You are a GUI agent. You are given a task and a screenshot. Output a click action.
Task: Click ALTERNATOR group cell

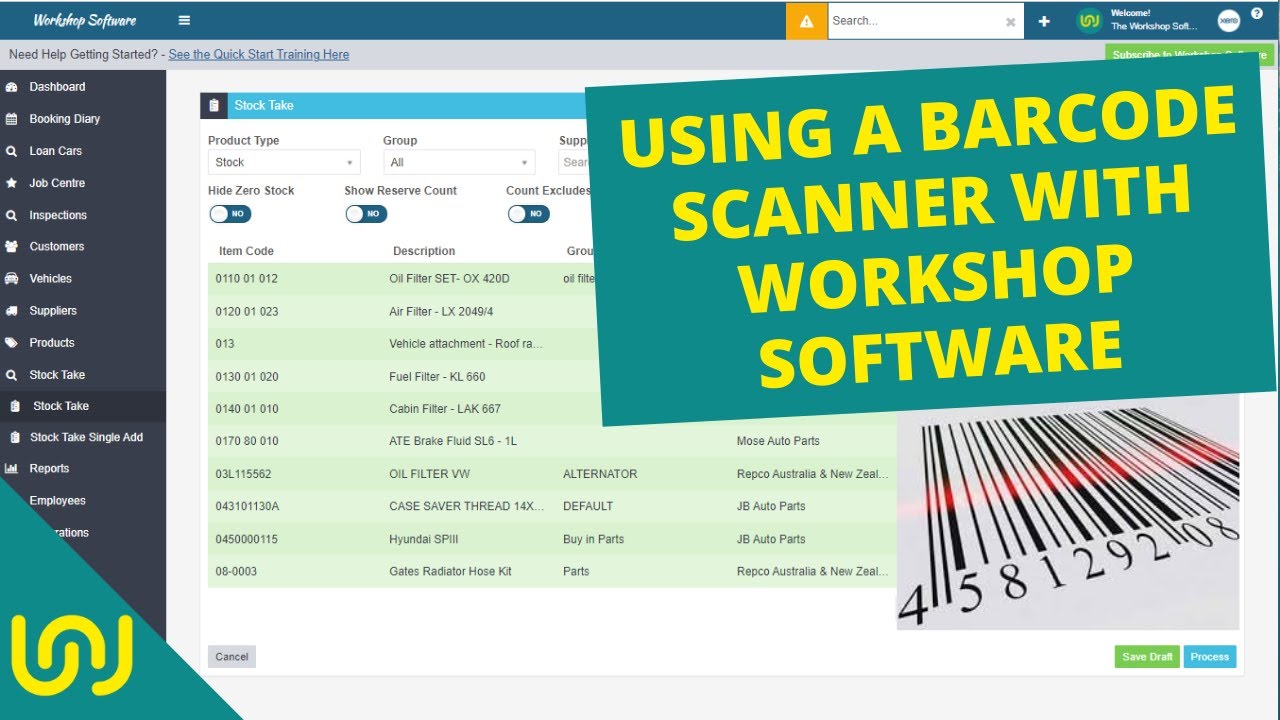600,474
